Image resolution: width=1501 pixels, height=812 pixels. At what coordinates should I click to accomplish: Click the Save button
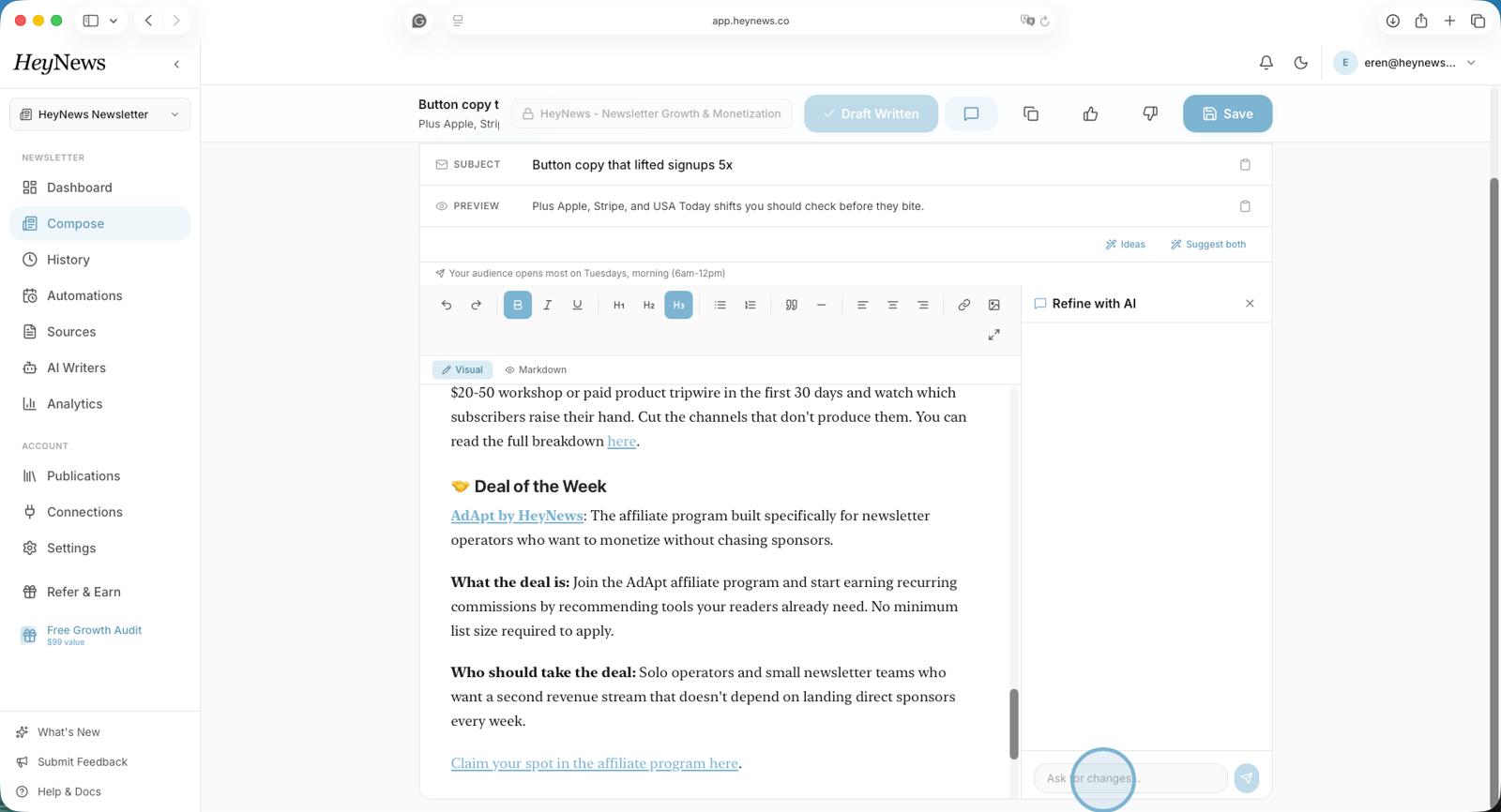[x=1227, y=113]
